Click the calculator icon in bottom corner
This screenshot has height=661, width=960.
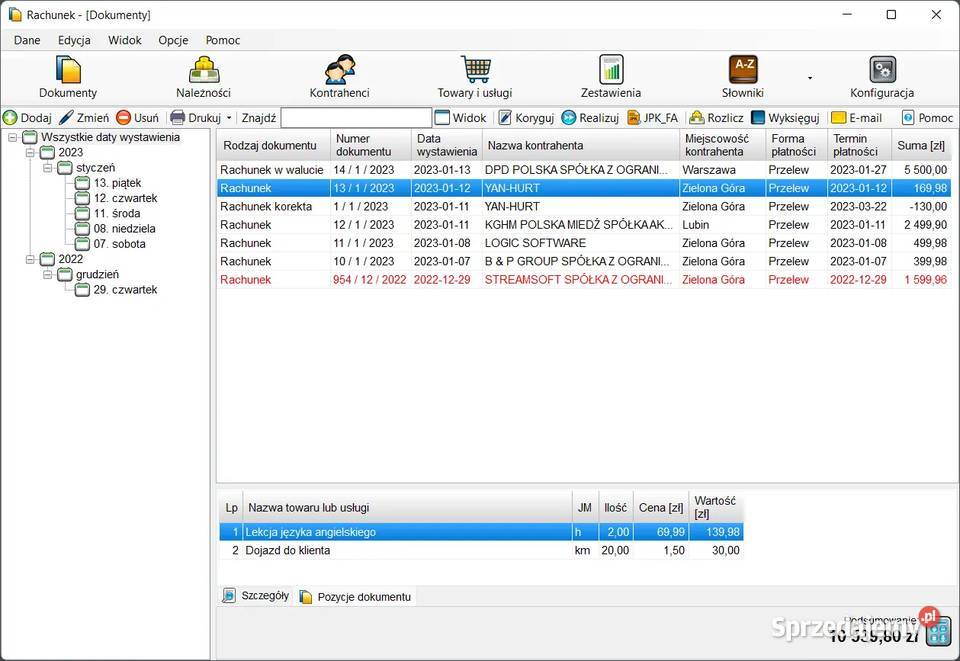point(938,633)
